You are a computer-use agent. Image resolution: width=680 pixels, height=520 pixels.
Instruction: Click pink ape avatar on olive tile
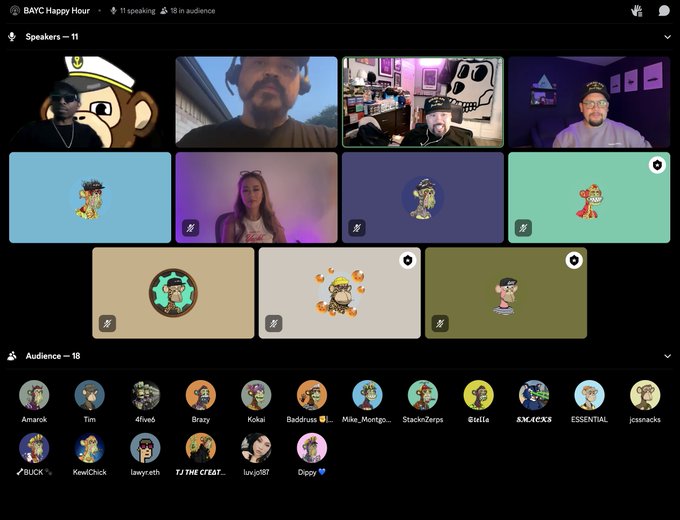pos(506,295)
